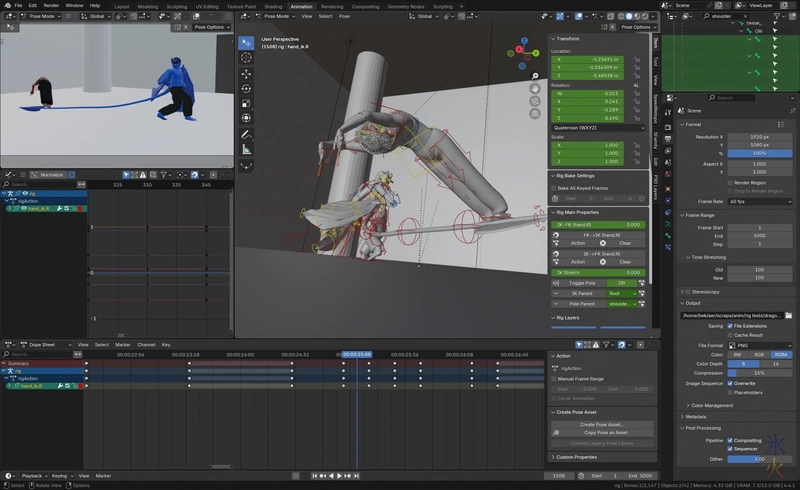Select the Scale tool in viewport toolbar
Viewport: 800px width, 490px height.
(246, 103)
